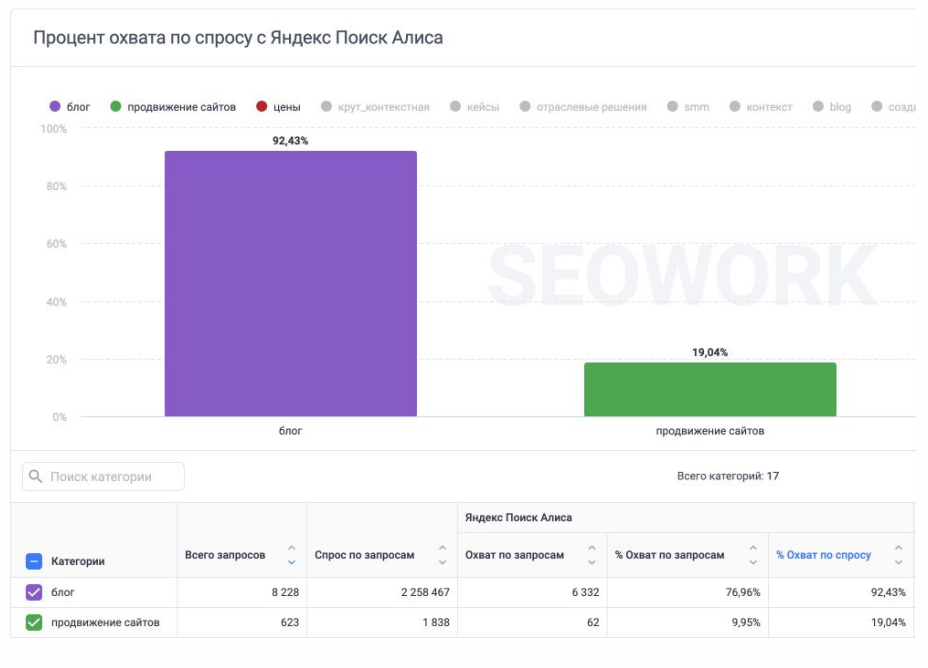This screenshot has height=668, width=928.
Task: Click the green продвижение сайтов bar
Action: pyautogui.click(x=710, y=389)
